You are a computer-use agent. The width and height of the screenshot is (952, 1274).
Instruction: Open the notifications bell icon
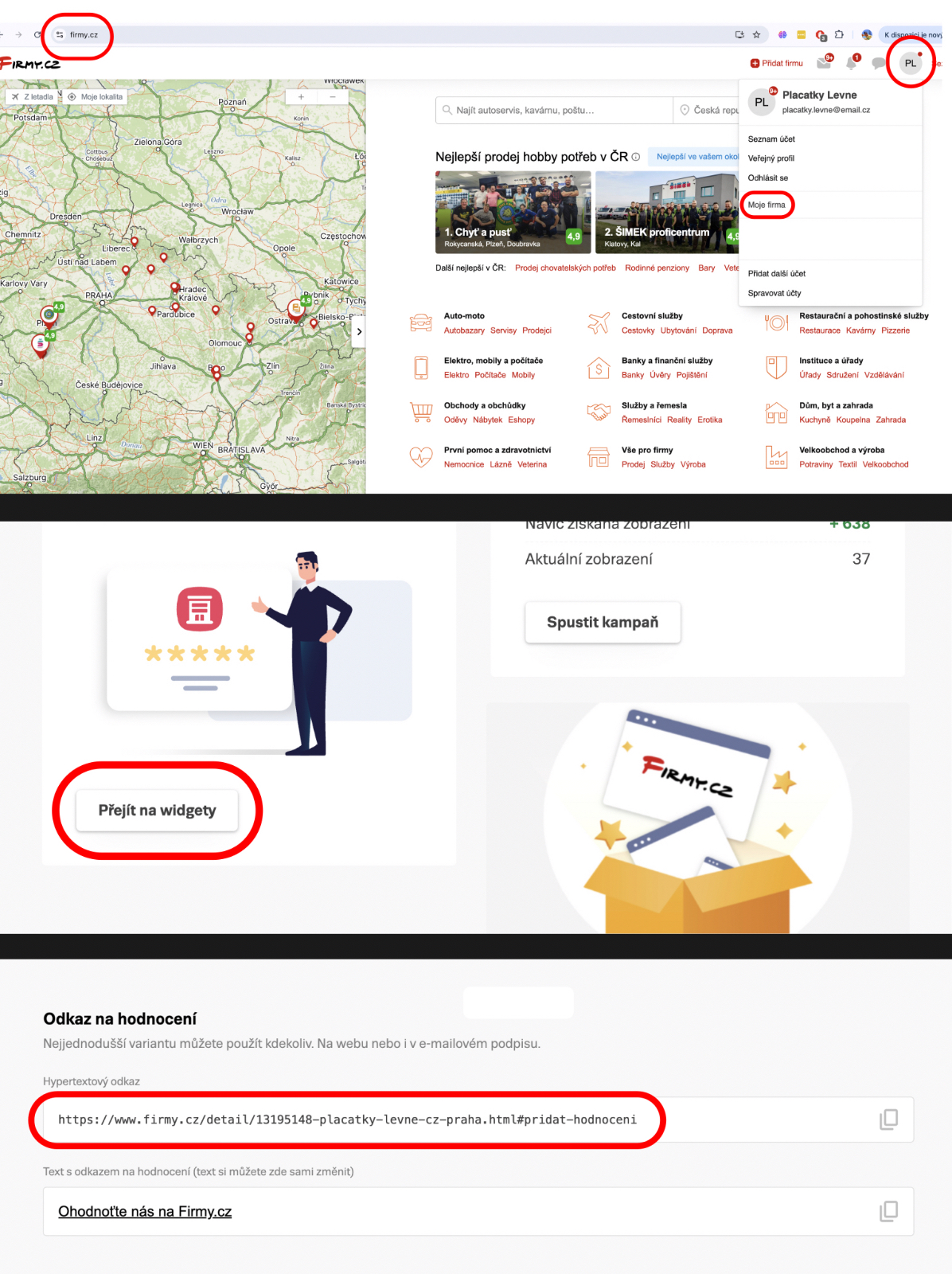click(851, 63)
